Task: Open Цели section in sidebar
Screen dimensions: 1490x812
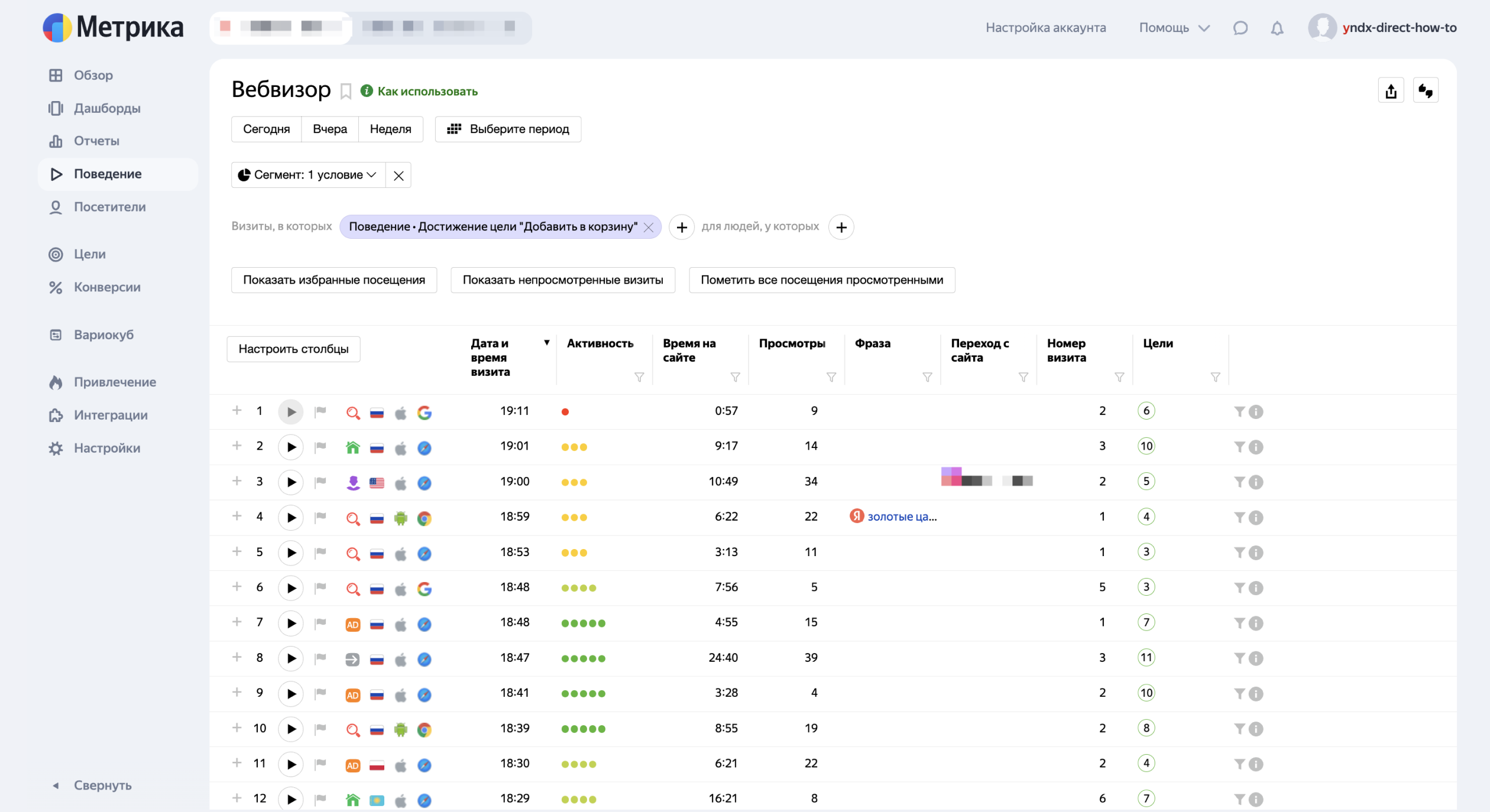Action: [x=89, y=254]
